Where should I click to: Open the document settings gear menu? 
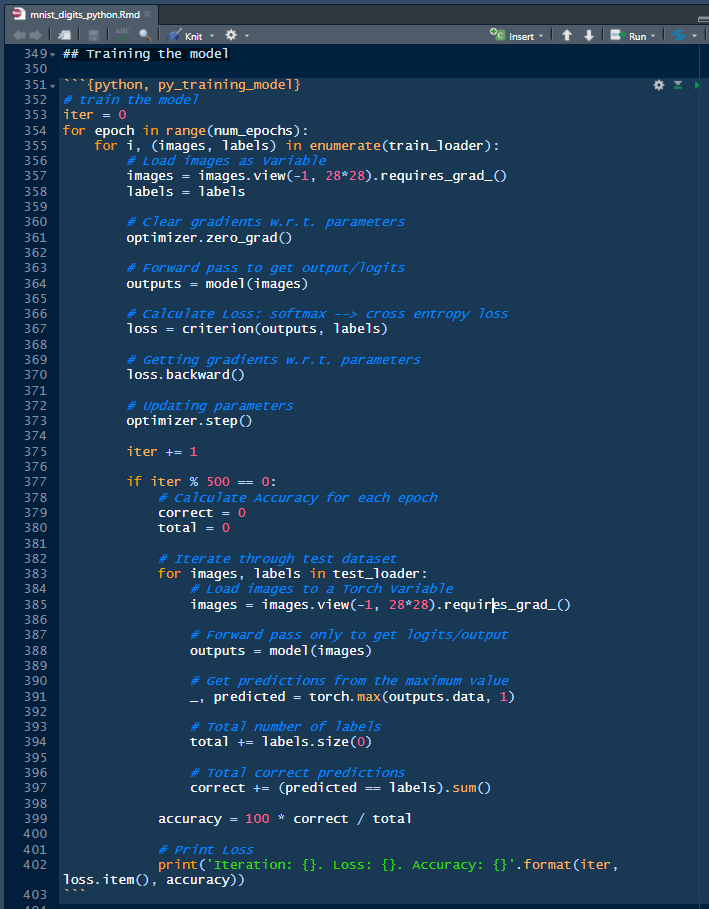tap(231, 36)
